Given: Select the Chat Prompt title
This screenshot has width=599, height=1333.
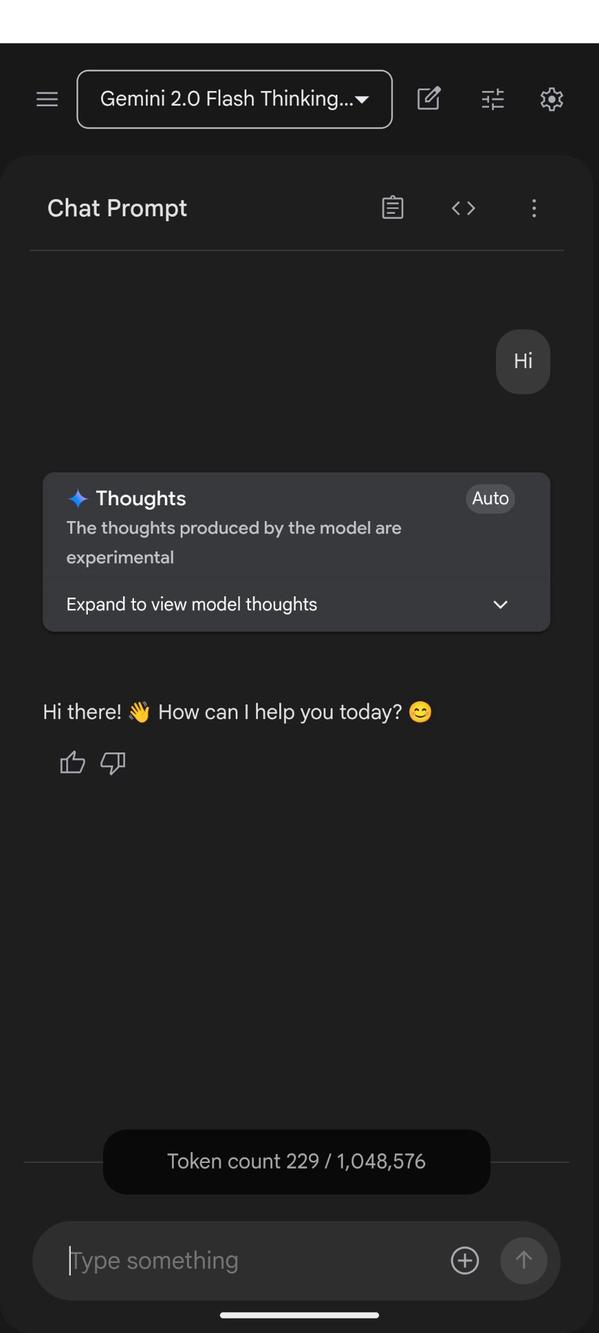Looking at the screenshot, I should pyautogui.click(x=117, y=207).
